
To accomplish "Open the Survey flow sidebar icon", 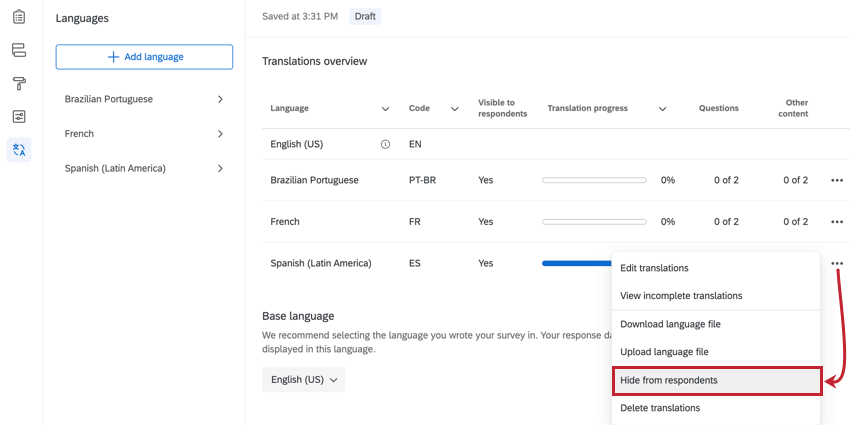I will [19, 50].
